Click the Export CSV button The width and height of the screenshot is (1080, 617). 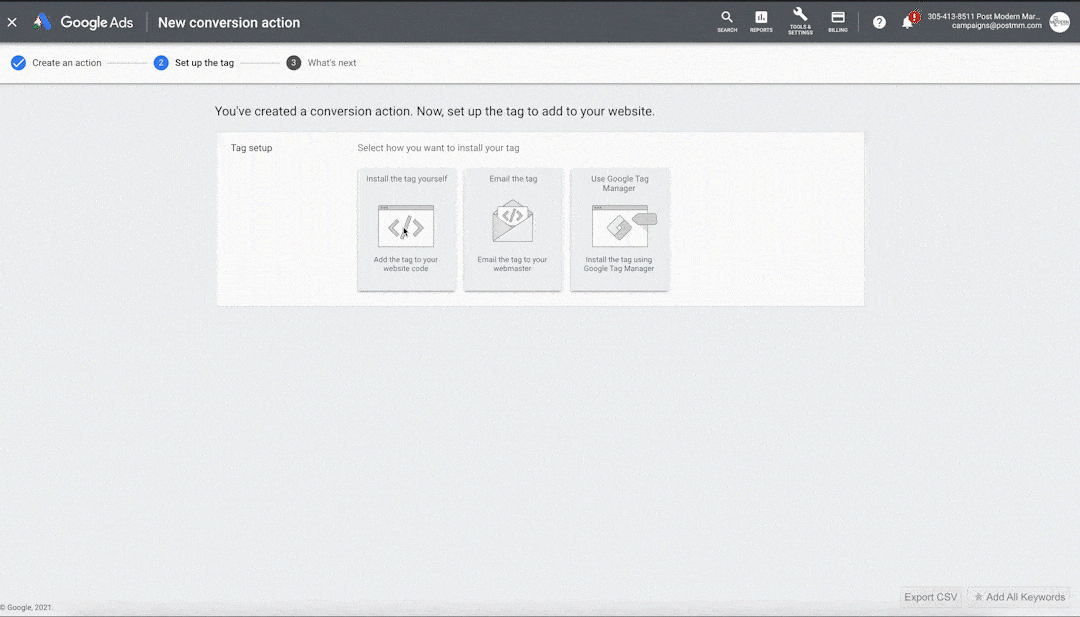(930, 597)
